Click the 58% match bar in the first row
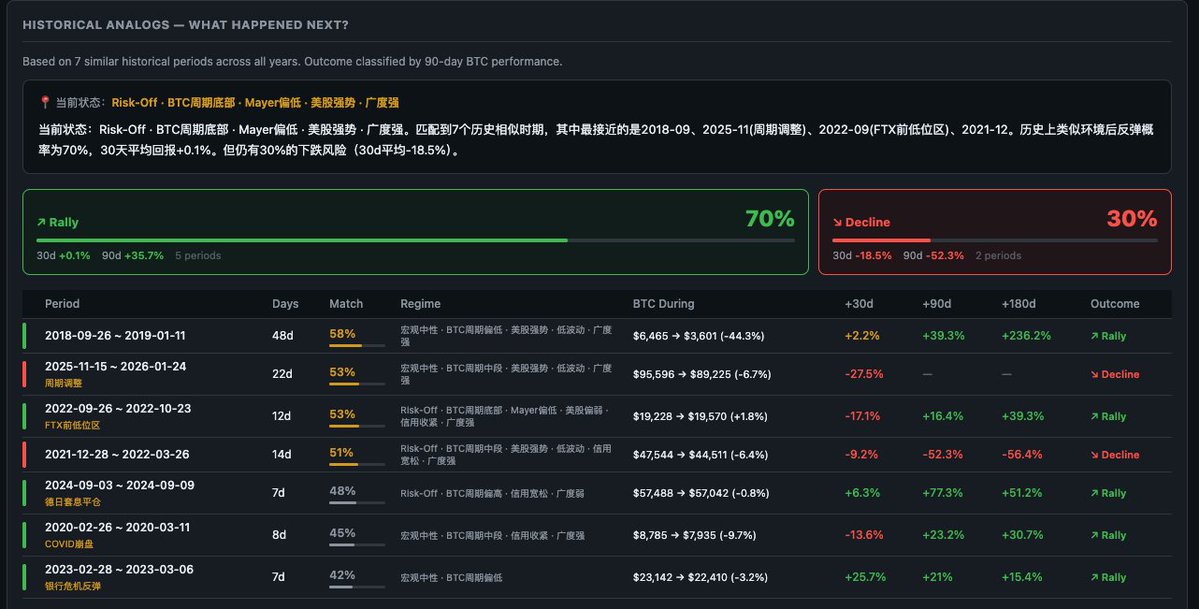Image resolution: width=1199 pixels, height=609 pixels. point(358,345)
